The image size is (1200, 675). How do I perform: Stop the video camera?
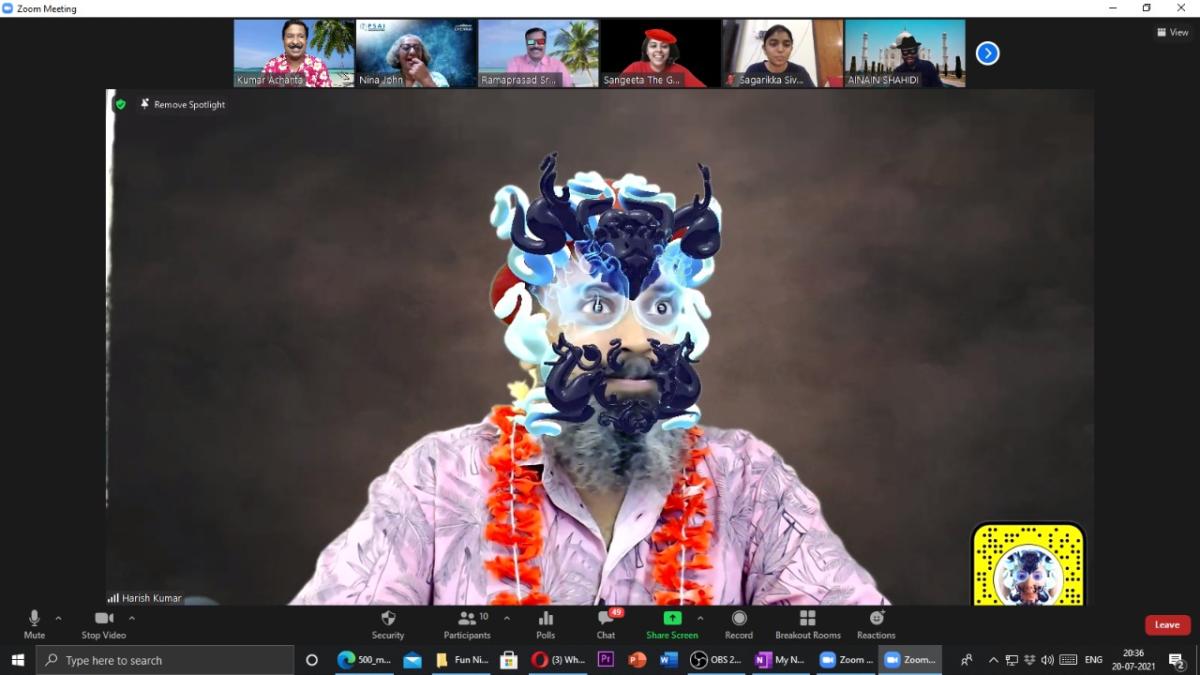[x=103, y=619]
